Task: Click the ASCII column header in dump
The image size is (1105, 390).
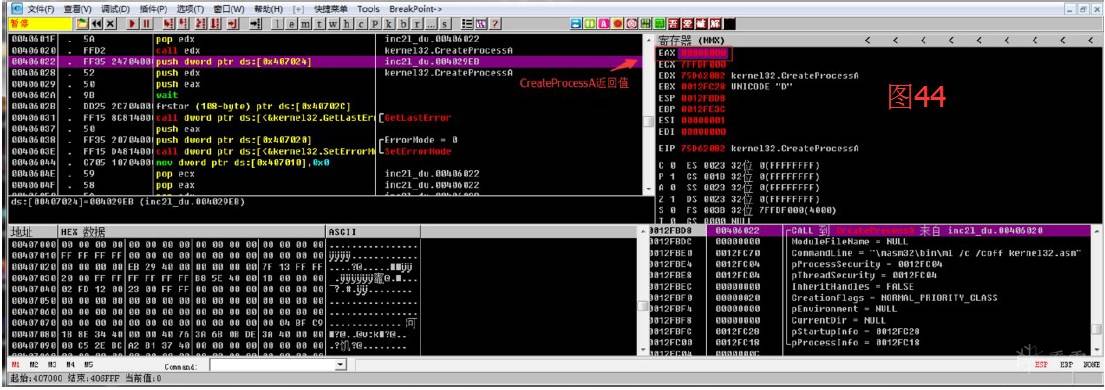Action: pos(373,232)
